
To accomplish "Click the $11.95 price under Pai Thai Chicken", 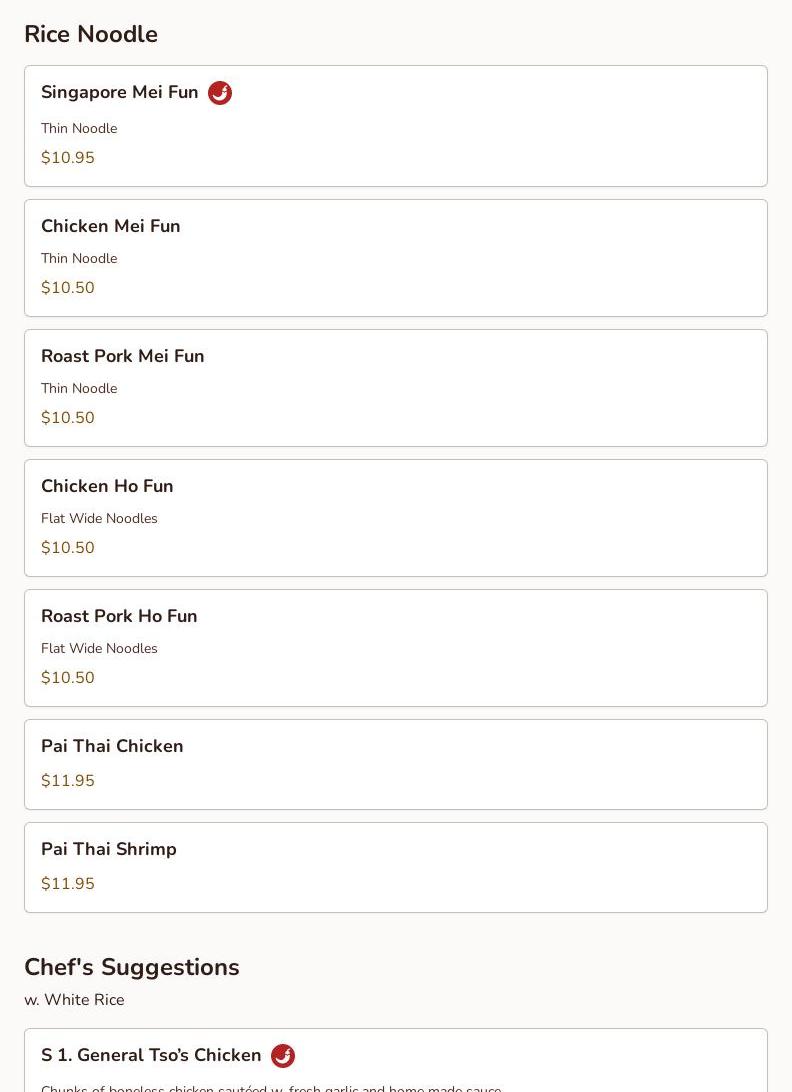I will (68, 780).
